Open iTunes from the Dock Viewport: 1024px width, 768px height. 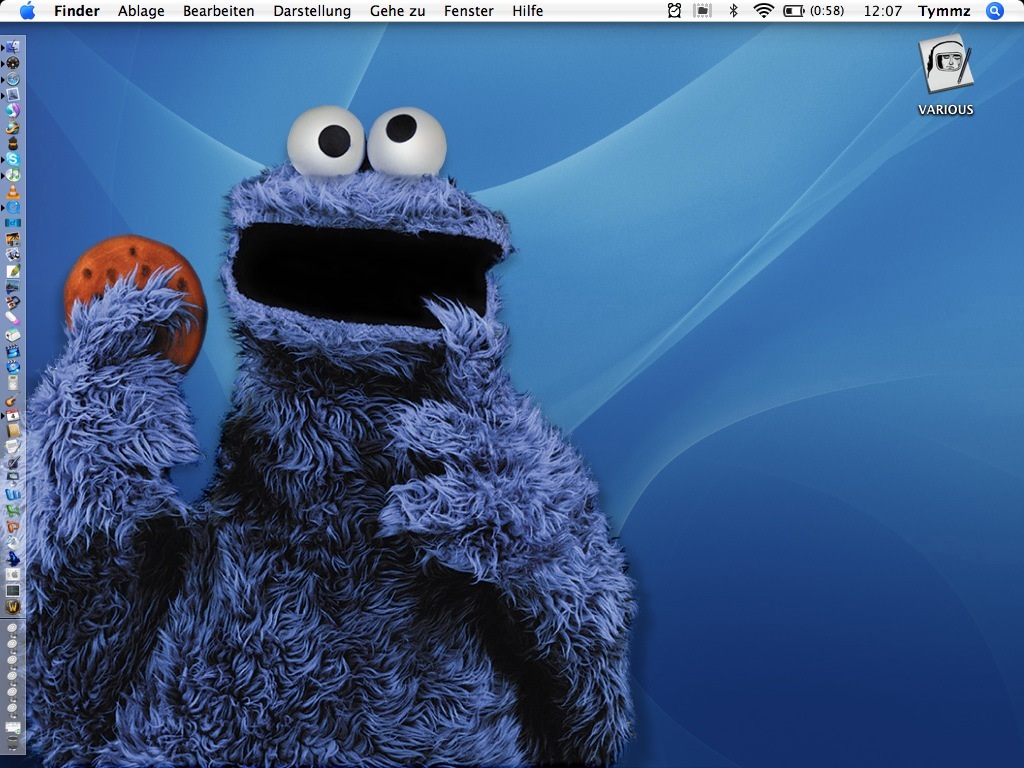(12, 174)
